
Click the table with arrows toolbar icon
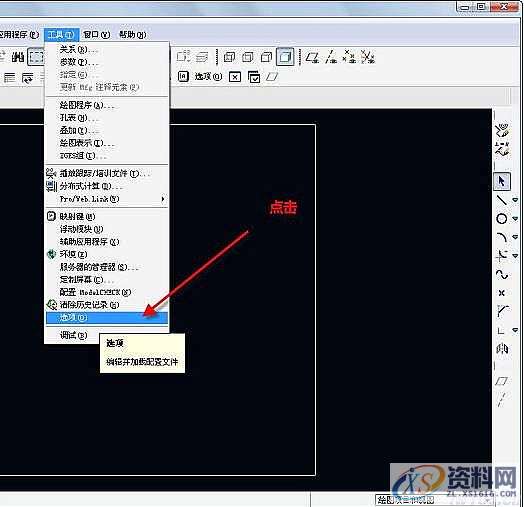coord(28,78)
